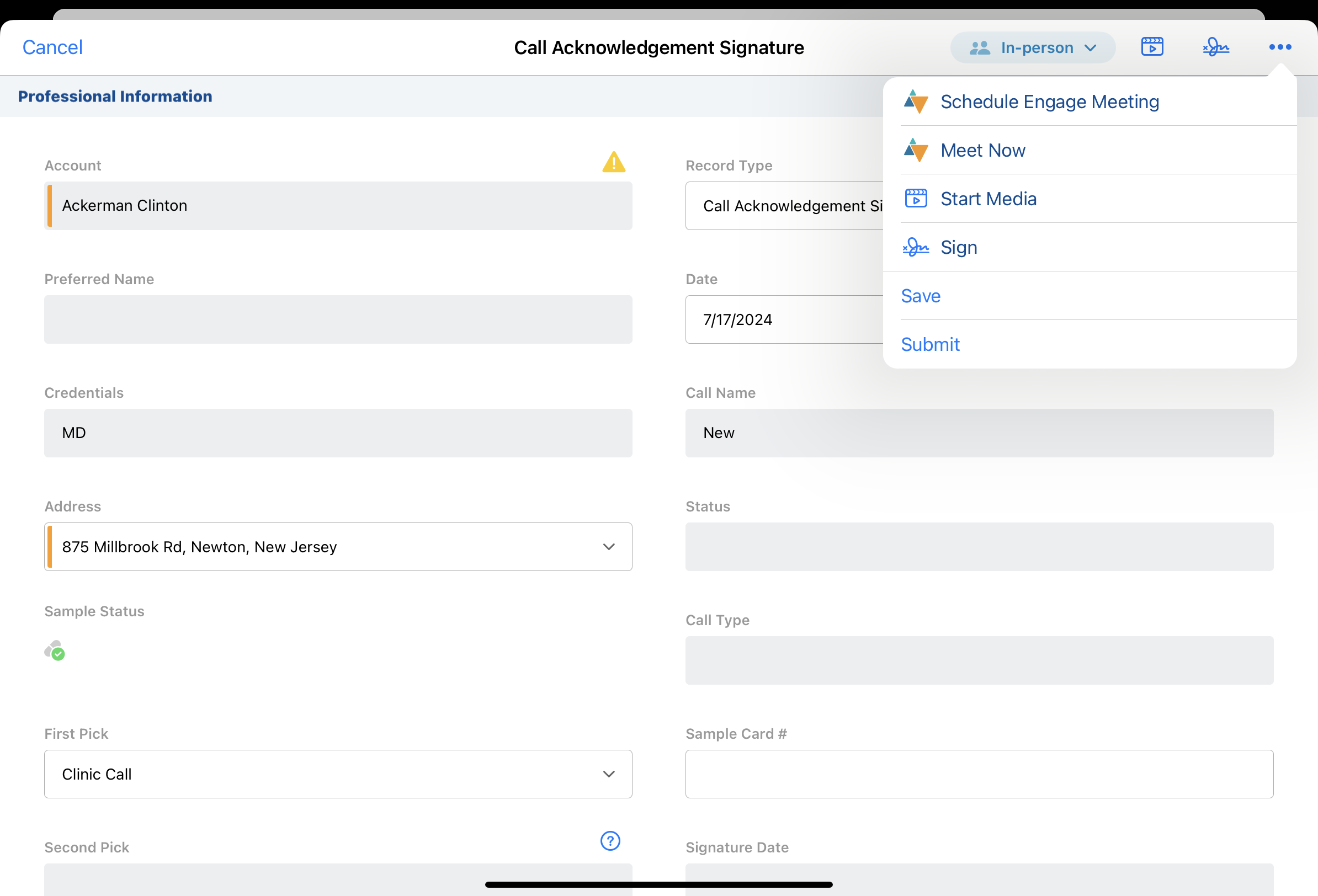Open the In-person call channel dropdown
The width and height of the screenshot is (1318, 896).
point(1033,47)
